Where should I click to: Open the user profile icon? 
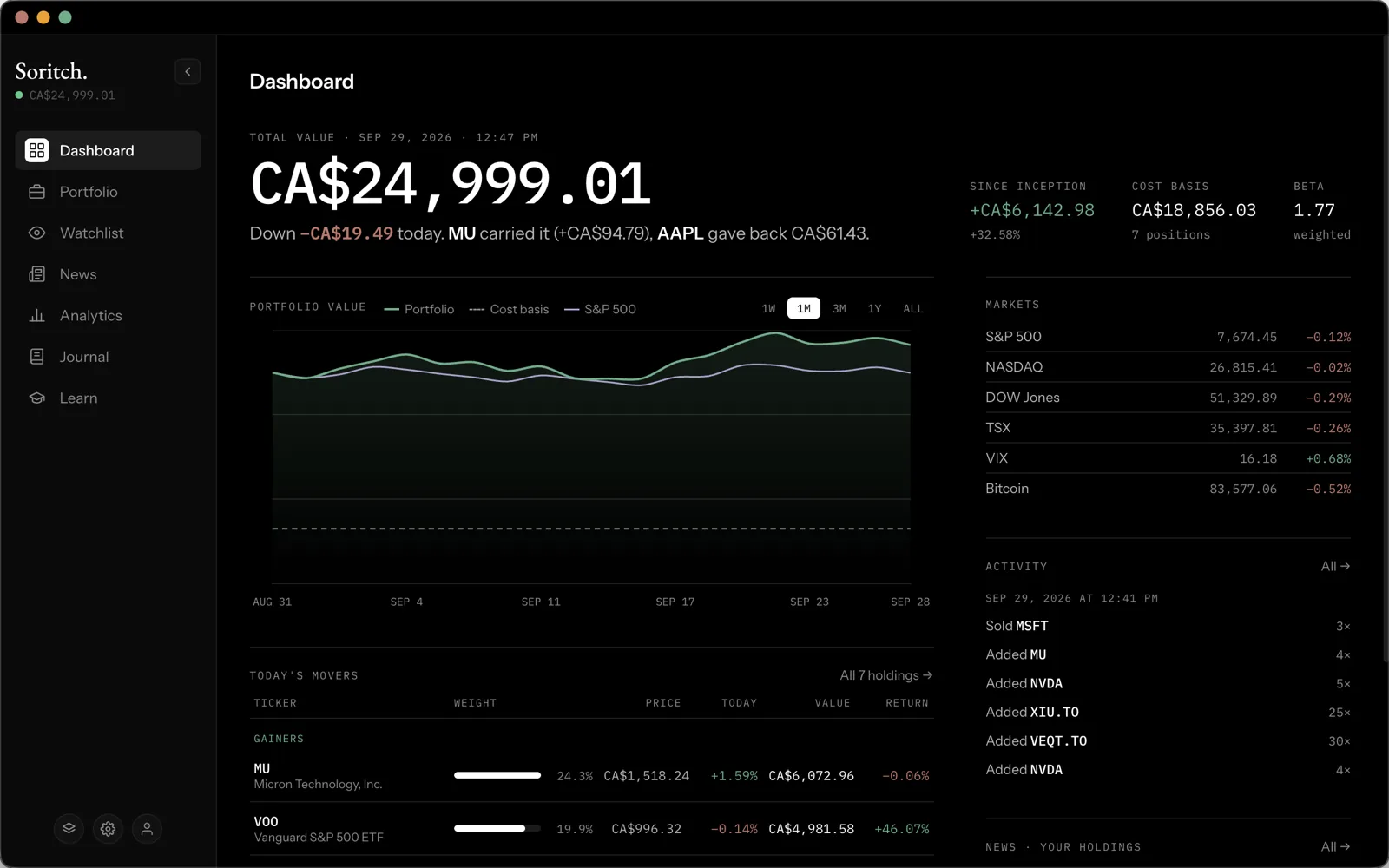pyautogui.click(x=147, y=829)
